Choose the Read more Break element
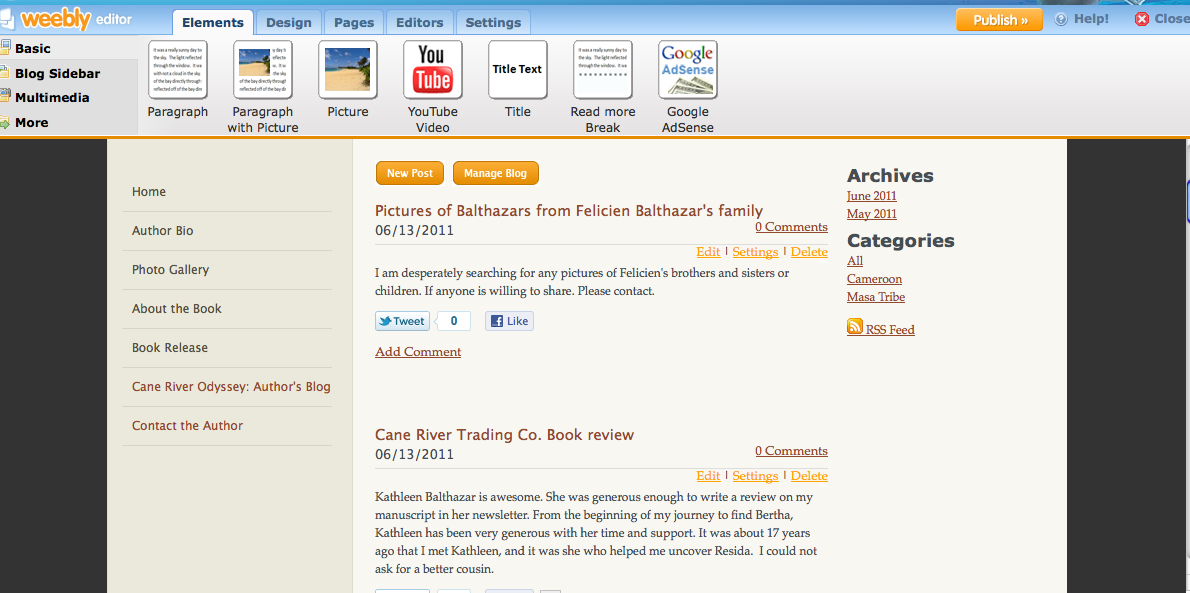The image size is (1190, 593). click(602, 70)
